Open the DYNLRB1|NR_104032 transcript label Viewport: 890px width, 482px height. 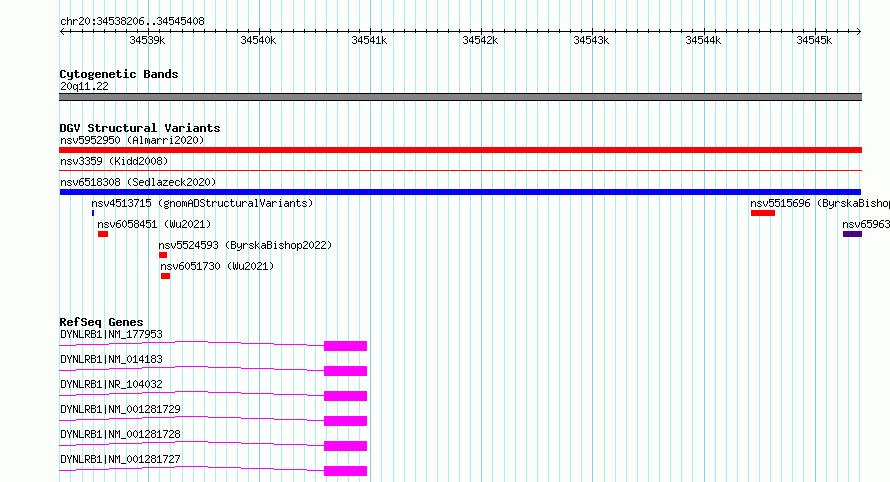111,384
